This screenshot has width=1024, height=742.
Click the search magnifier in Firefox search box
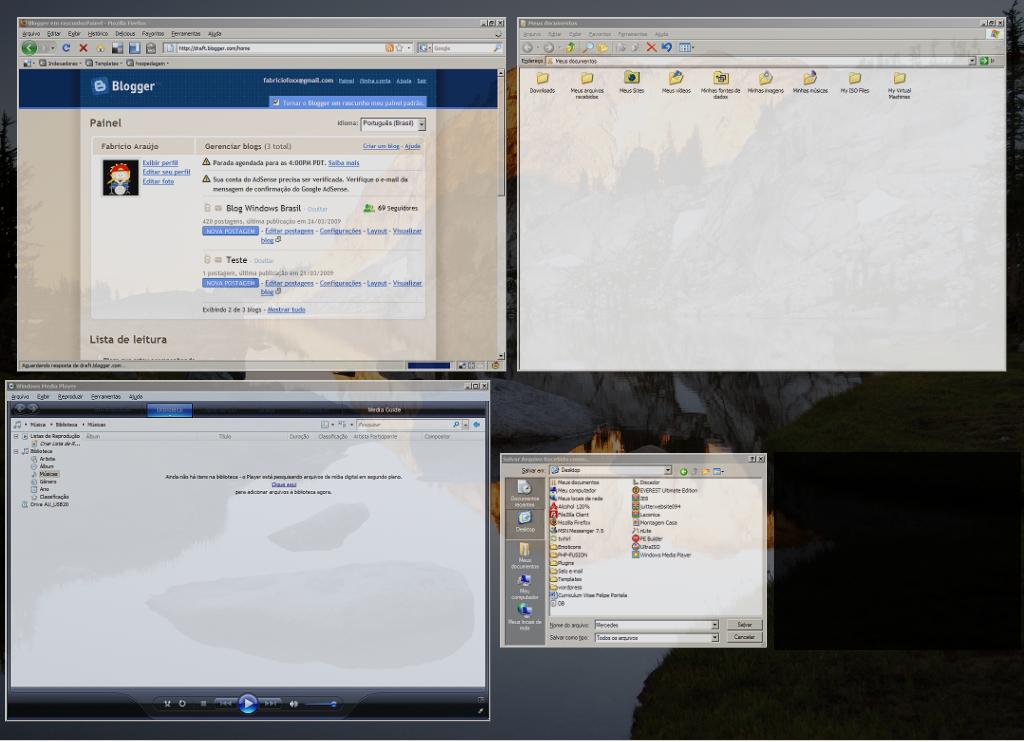tap(497, 48)
